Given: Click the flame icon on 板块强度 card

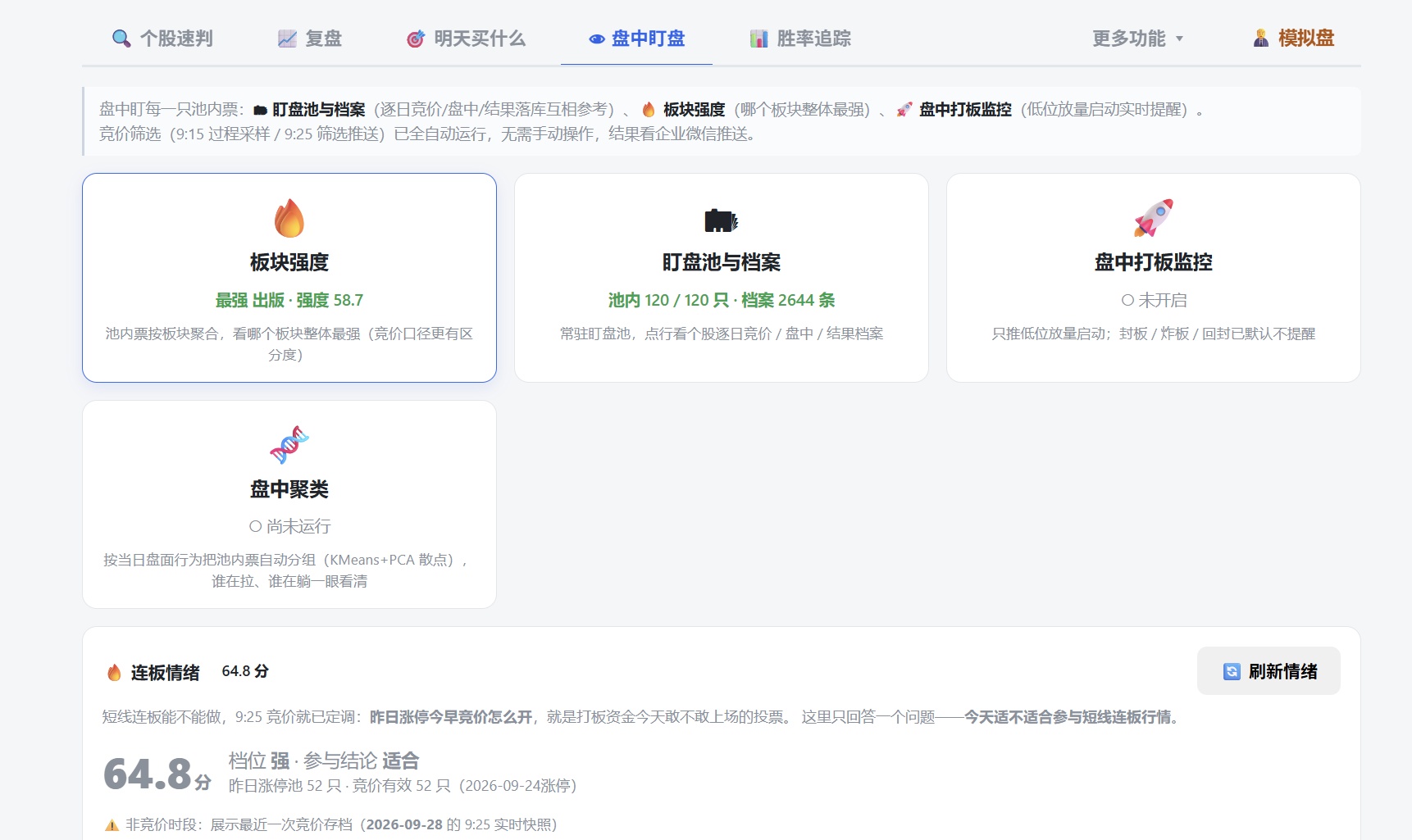Looking at the screenshot, I should click(x=289, y=218).
